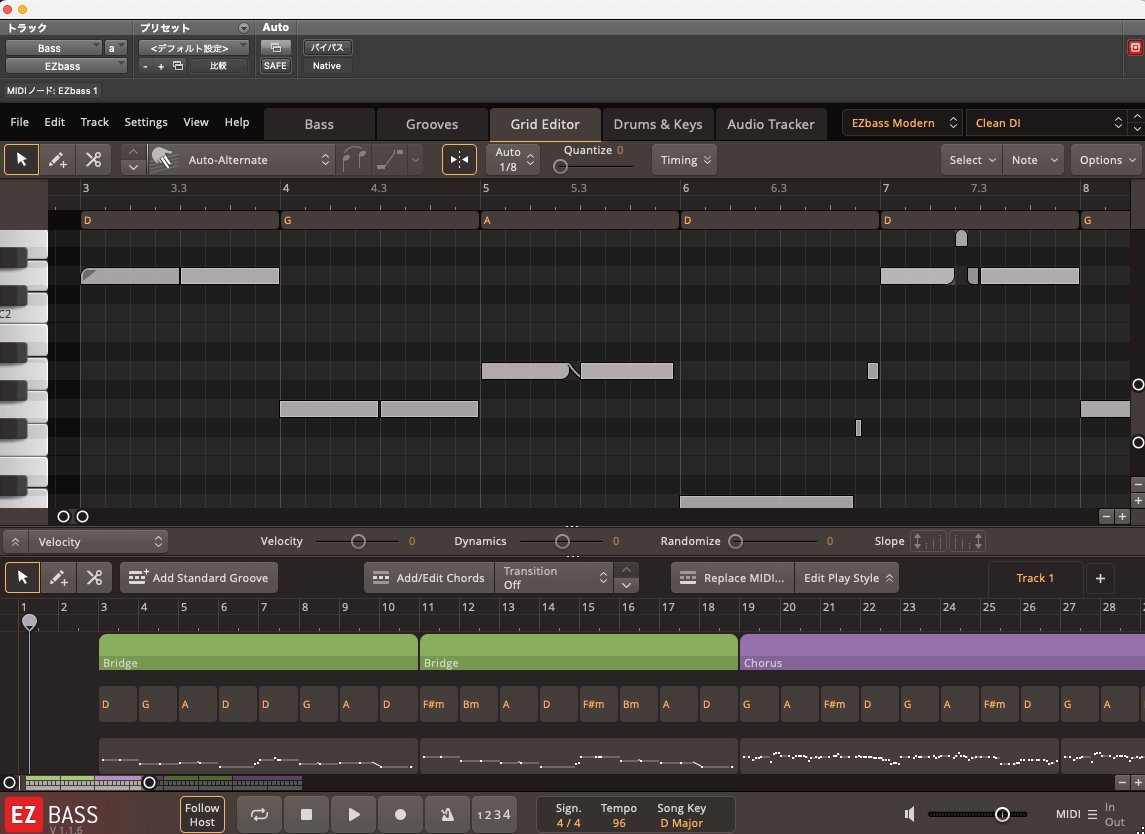Select the arrow tool in song track toolbar

click(22, 578)
